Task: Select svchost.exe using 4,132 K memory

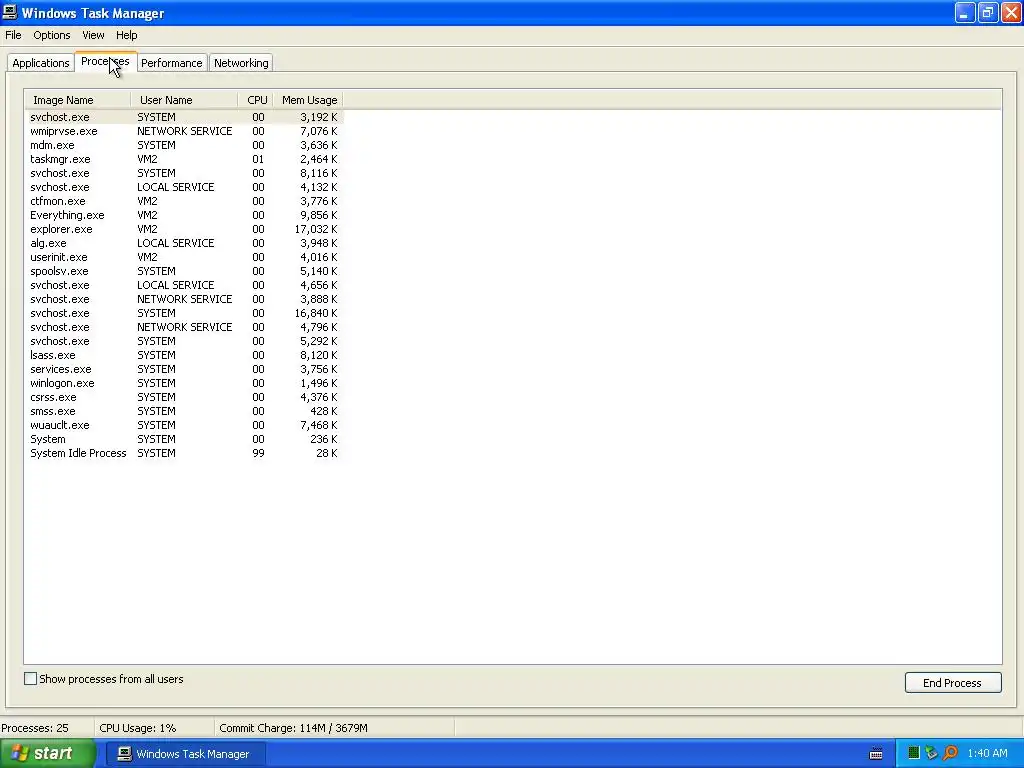Action: (x=185, y=187)
